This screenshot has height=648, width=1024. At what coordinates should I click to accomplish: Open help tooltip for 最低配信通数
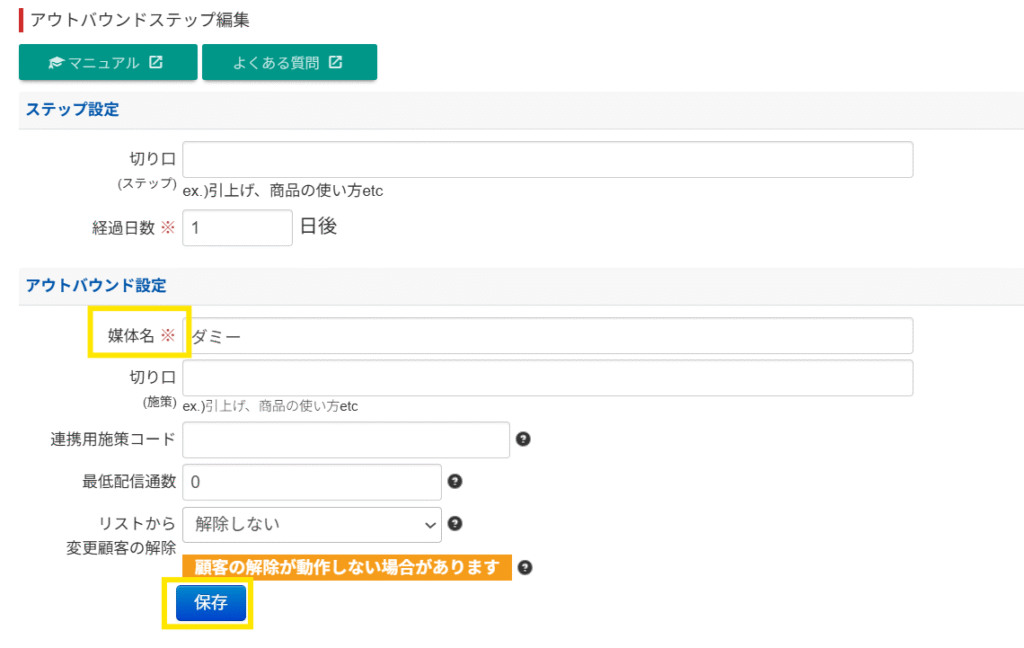click(x=455, y=481)
